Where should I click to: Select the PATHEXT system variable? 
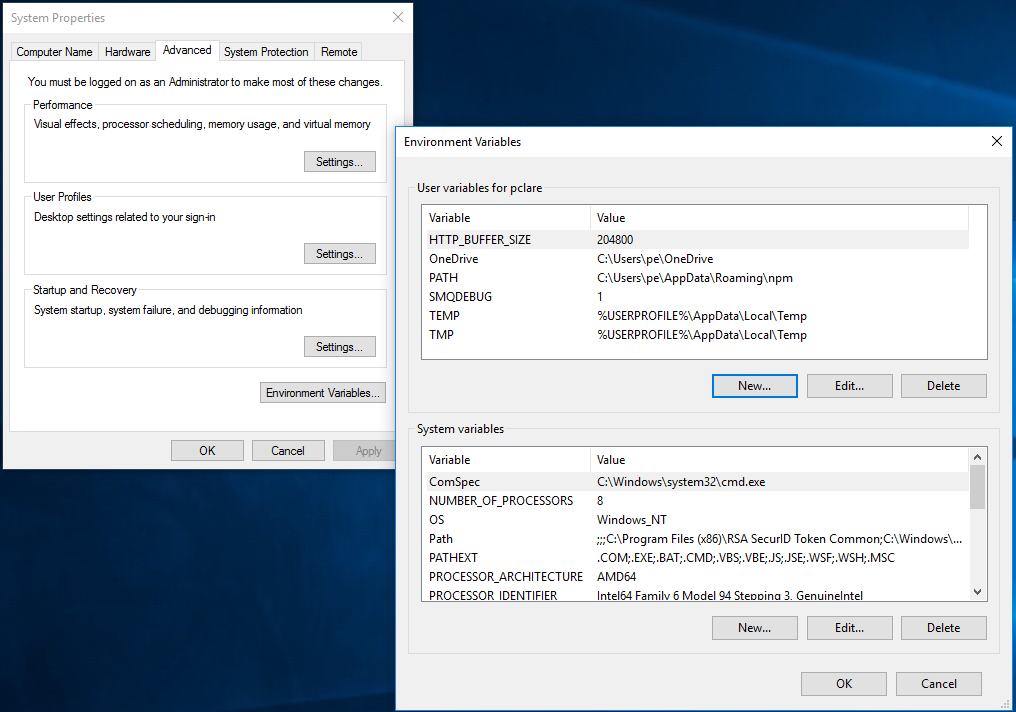click(695, 558)
